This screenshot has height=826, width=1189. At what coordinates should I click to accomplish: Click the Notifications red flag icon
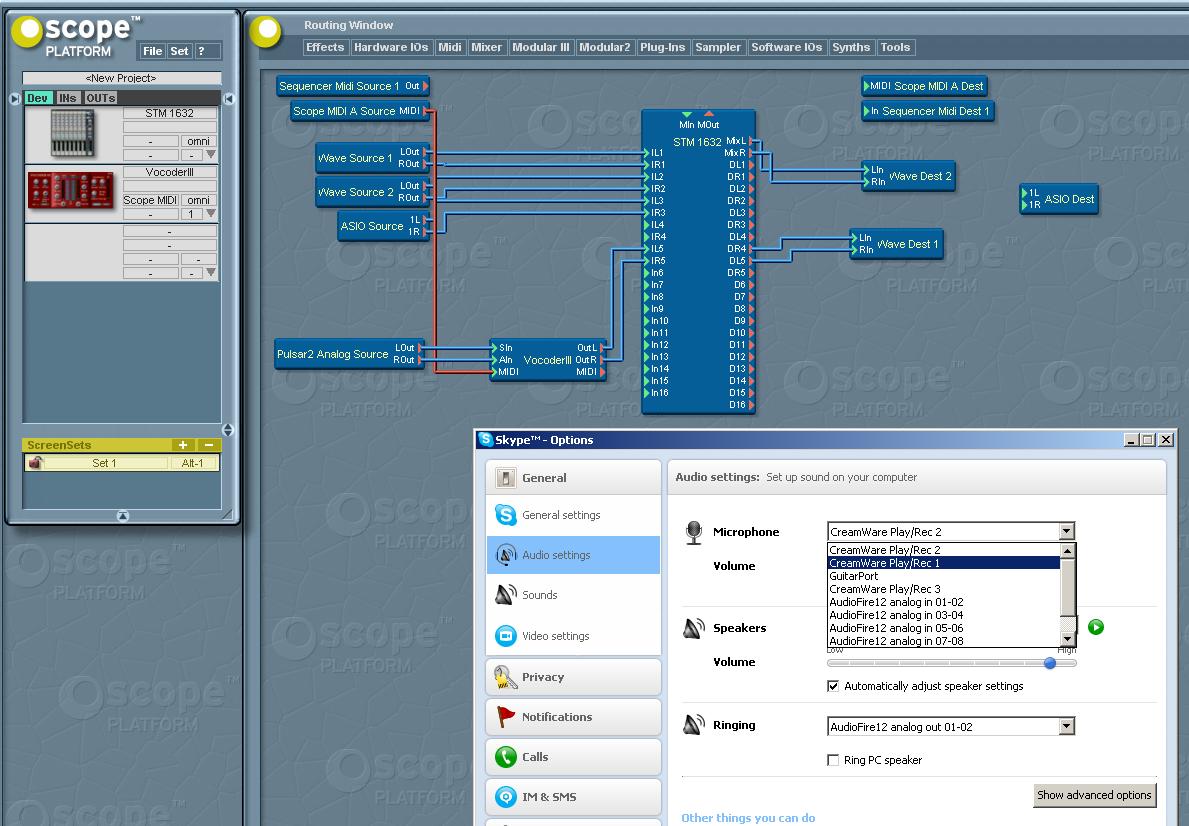pos(505,717)
